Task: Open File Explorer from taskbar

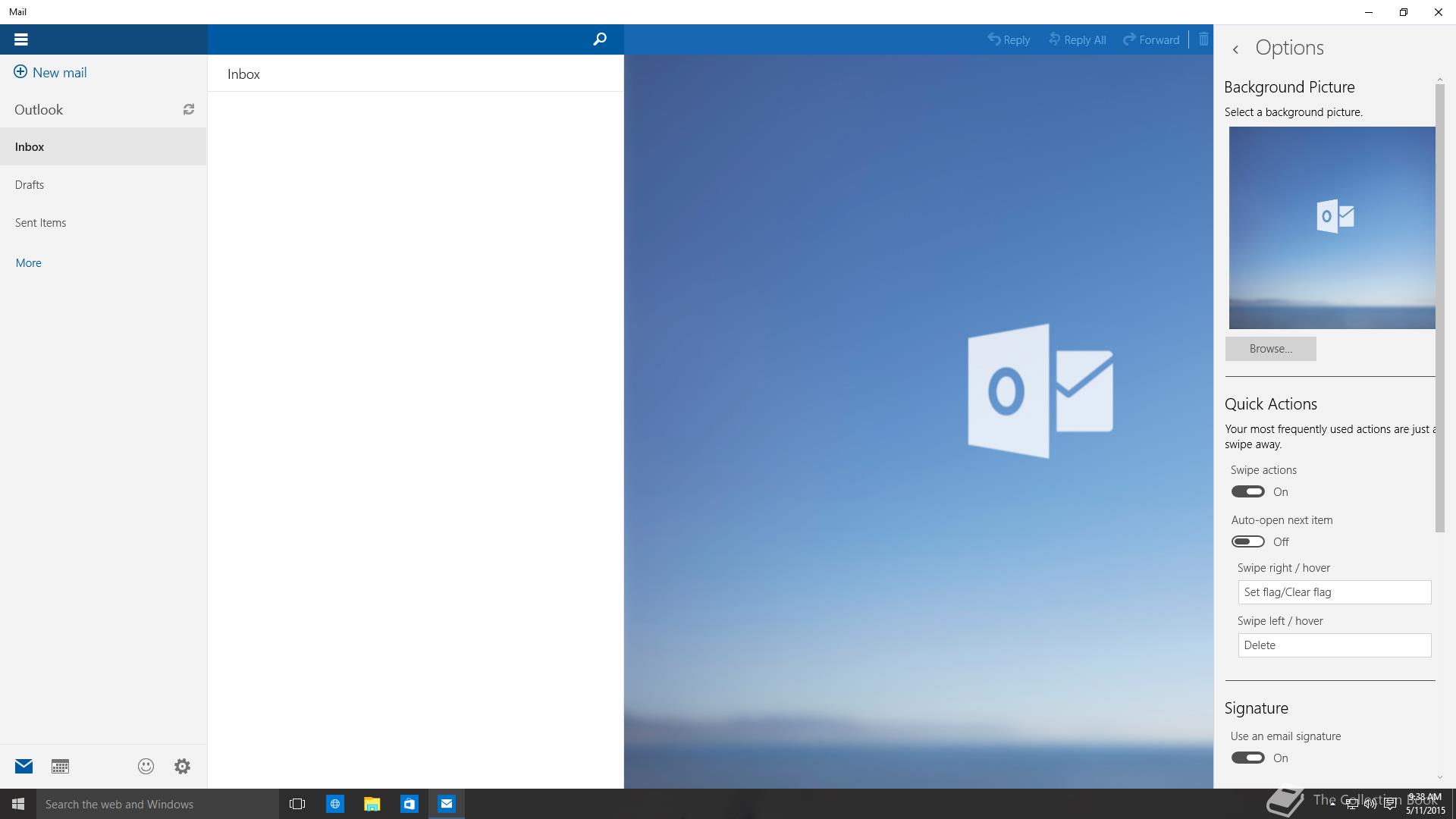Action: 372,804
